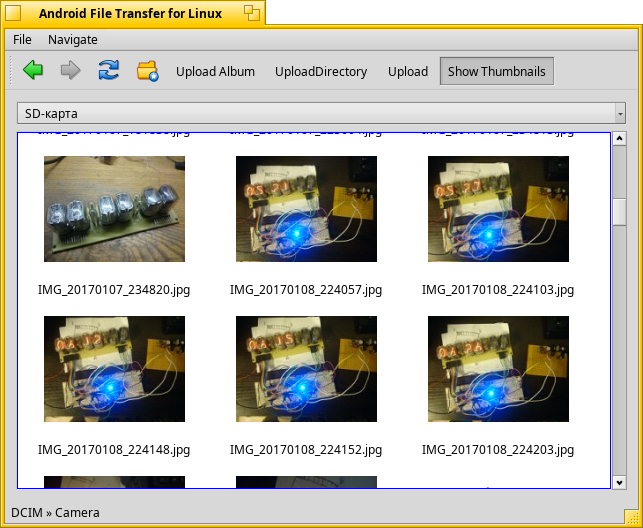
Task: Click the window resize corner grip
Action: [632, 517]
